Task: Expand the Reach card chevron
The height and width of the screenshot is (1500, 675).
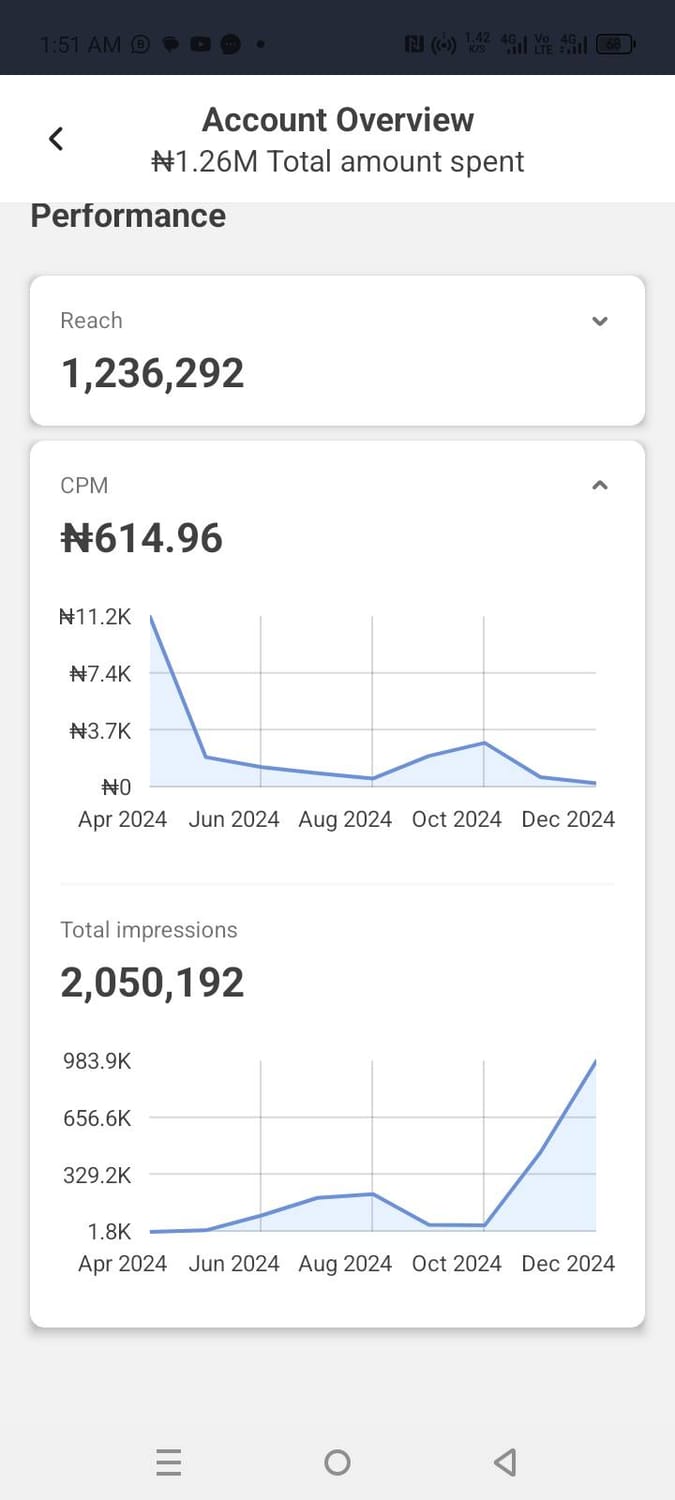Action: click(600, 321)
